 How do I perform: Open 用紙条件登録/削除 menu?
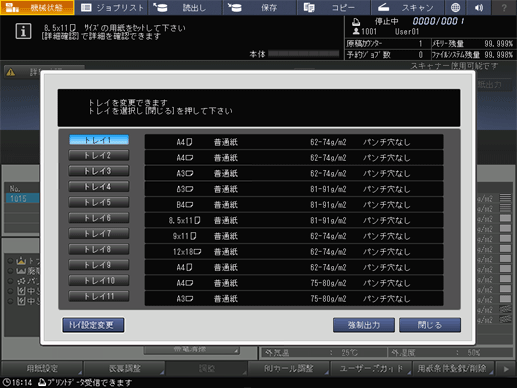[453, 369]
